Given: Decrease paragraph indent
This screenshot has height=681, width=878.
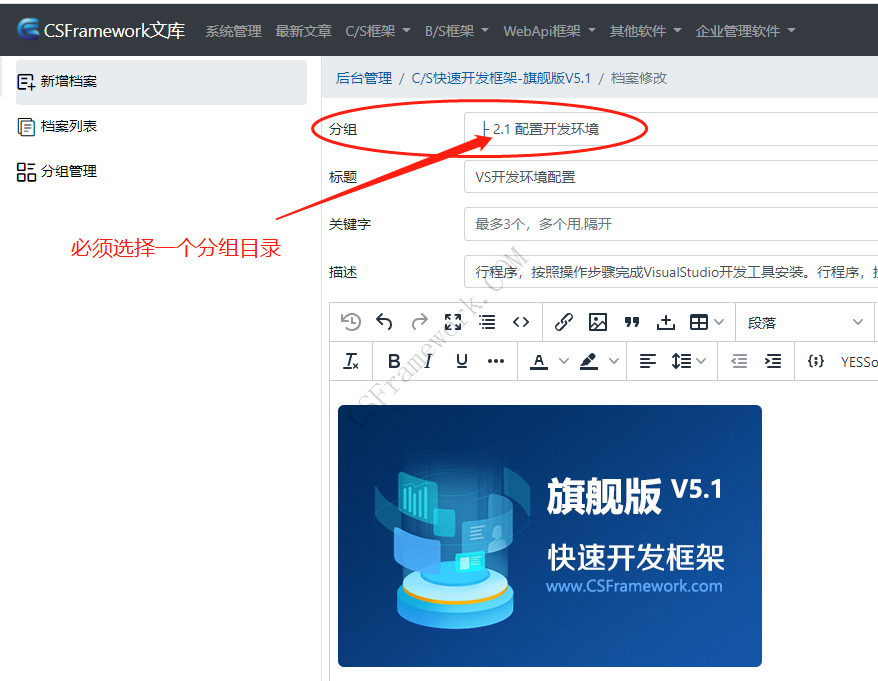Looking at the screenshot, I should coord(739,361).
